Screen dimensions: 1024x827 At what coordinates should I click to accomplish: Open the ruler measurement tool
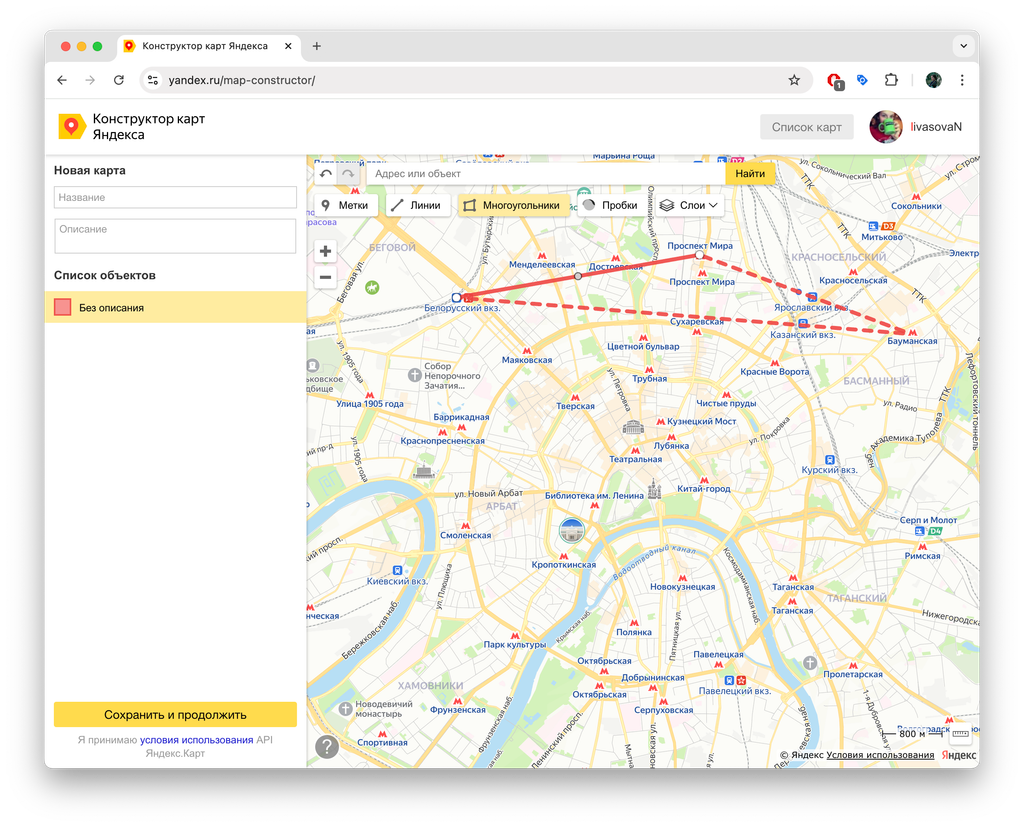tap(961, 734)
